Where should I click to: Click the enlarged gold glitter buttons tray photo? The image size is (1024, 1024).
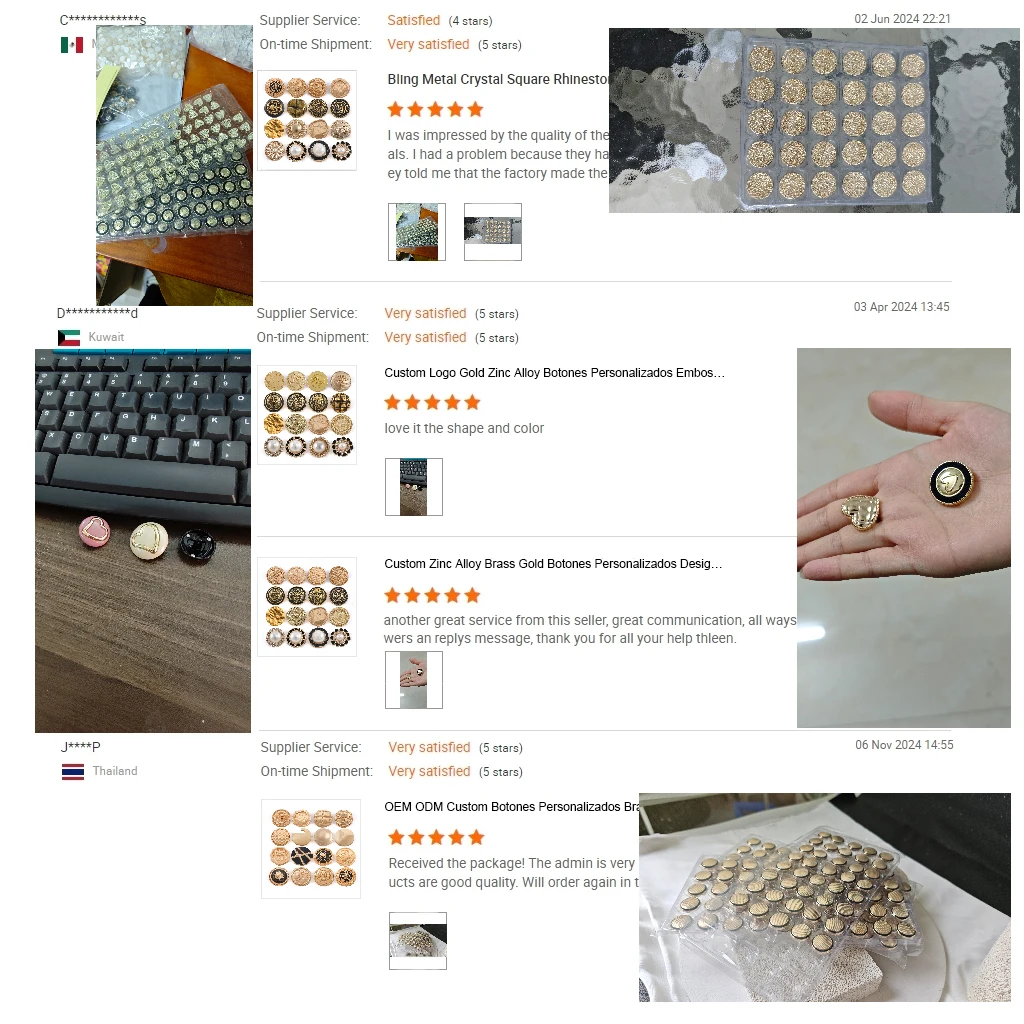coord(814,120)
